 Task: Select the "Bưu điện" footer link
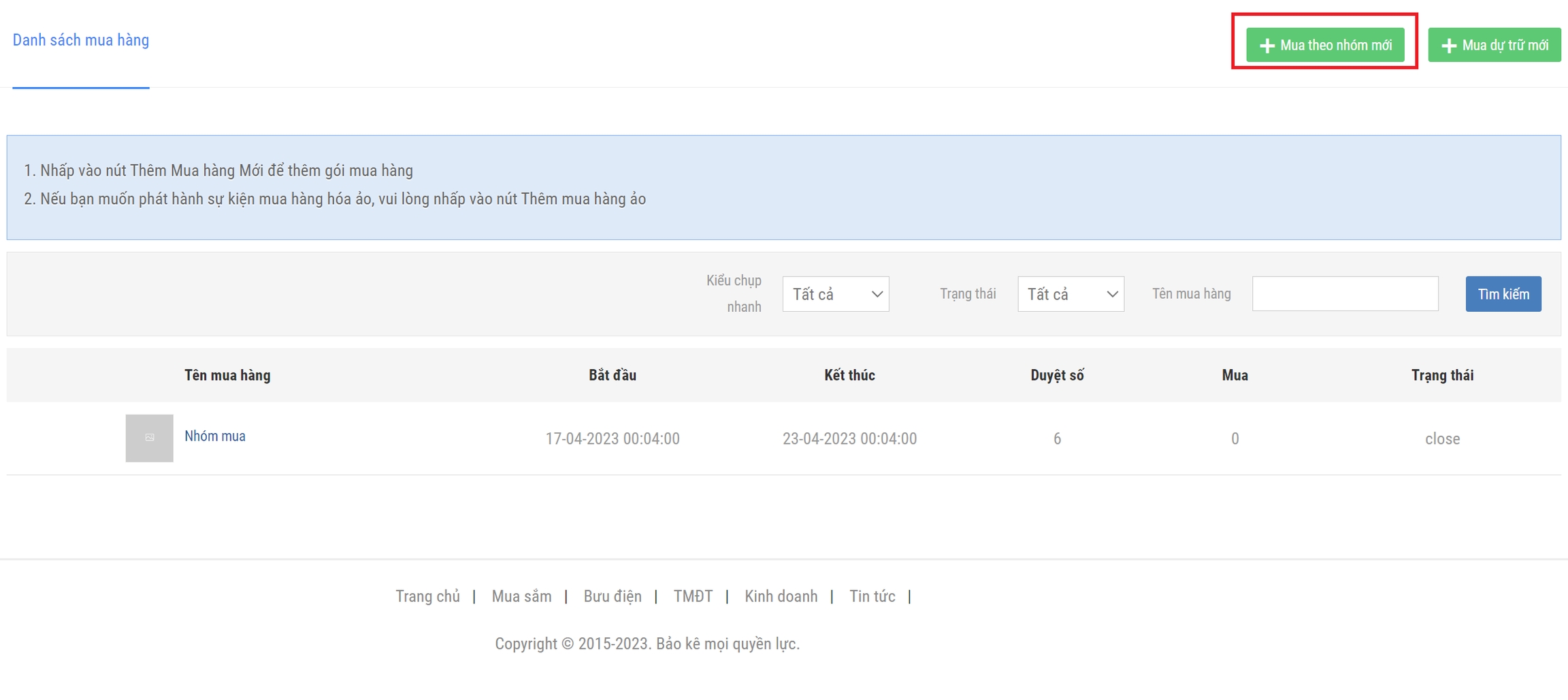tap(612, 596)
